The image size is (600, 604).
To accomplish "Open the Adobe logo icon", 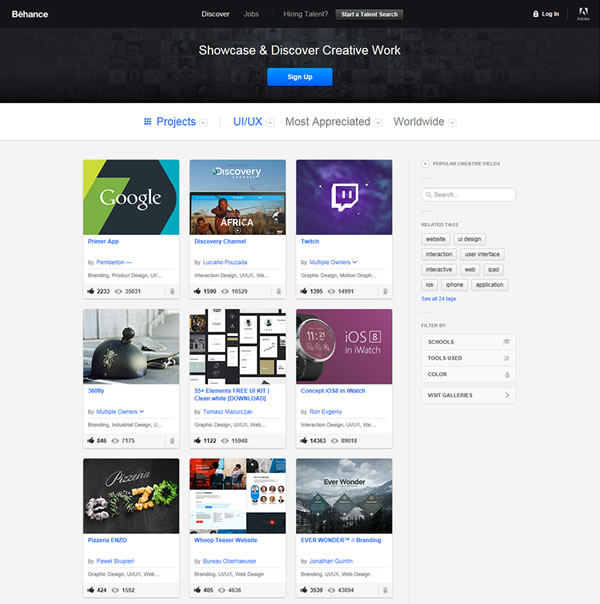I will pos(583,13).
